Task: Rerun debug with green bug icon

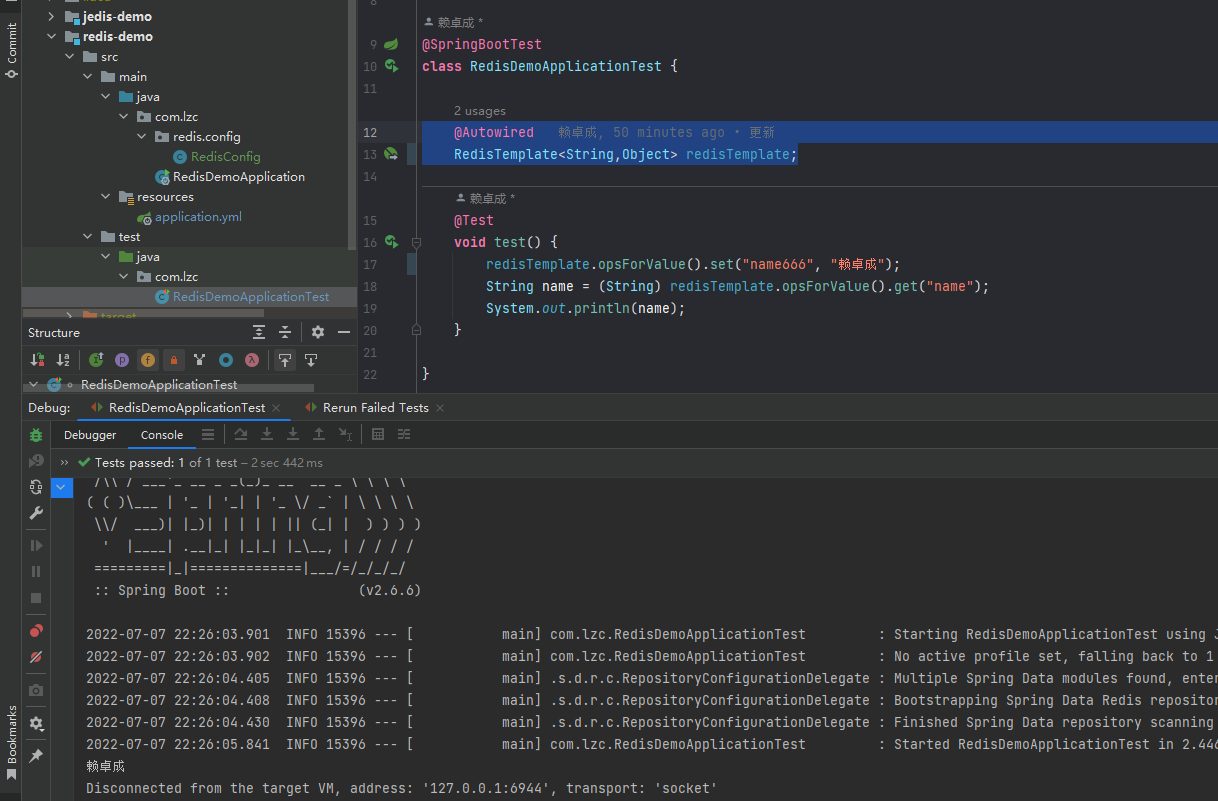Action: click(x=36, y=435)
